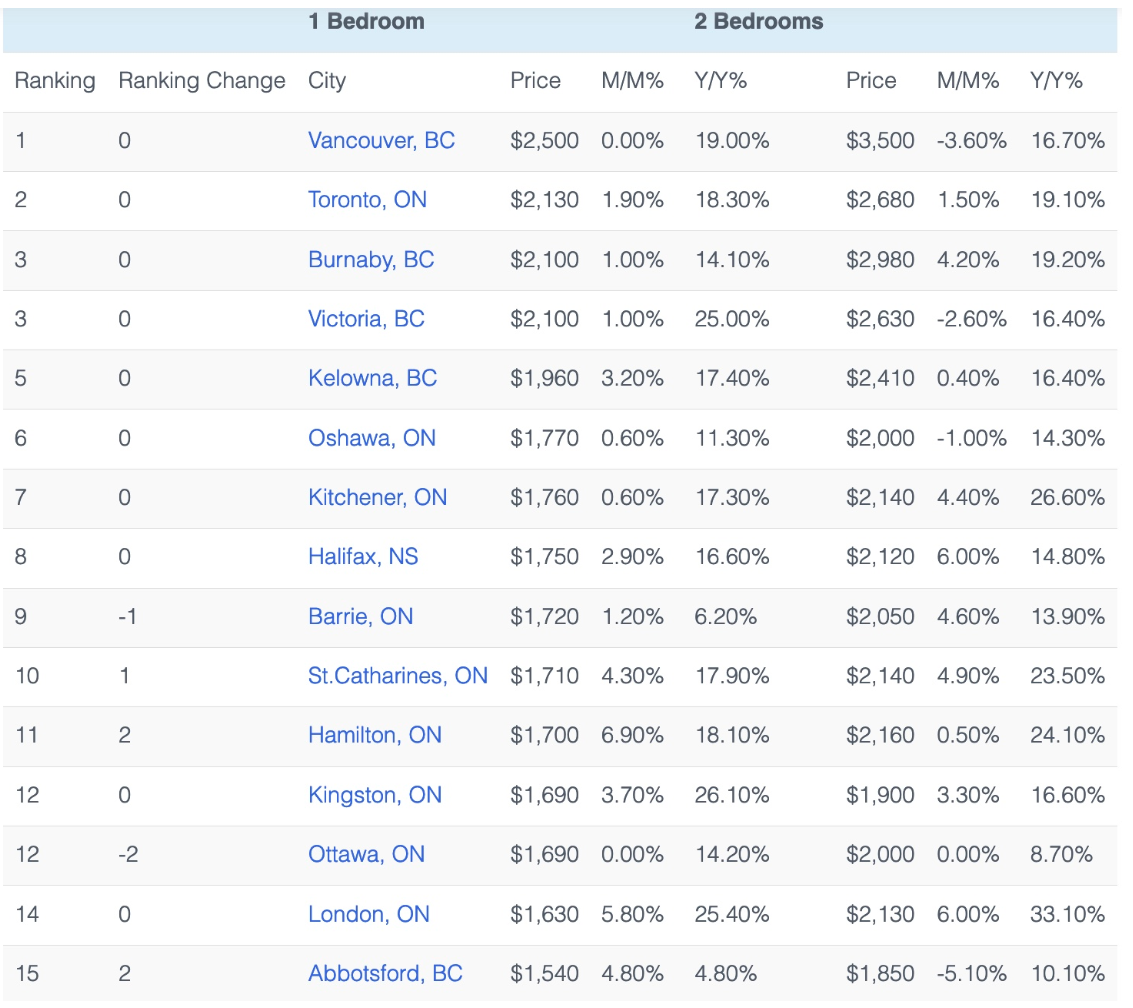This screenshot has width=1133, height=1008.
Task: Open the Oshawa, ON link
Action: [372, 438]
